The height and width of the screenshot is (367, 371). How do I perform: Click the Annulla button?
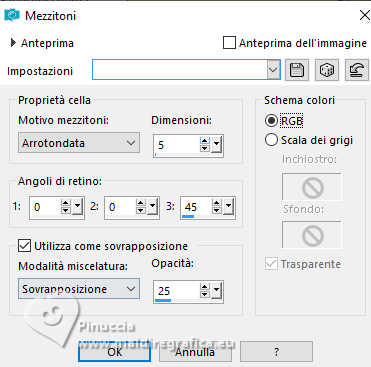click(195, 351)
